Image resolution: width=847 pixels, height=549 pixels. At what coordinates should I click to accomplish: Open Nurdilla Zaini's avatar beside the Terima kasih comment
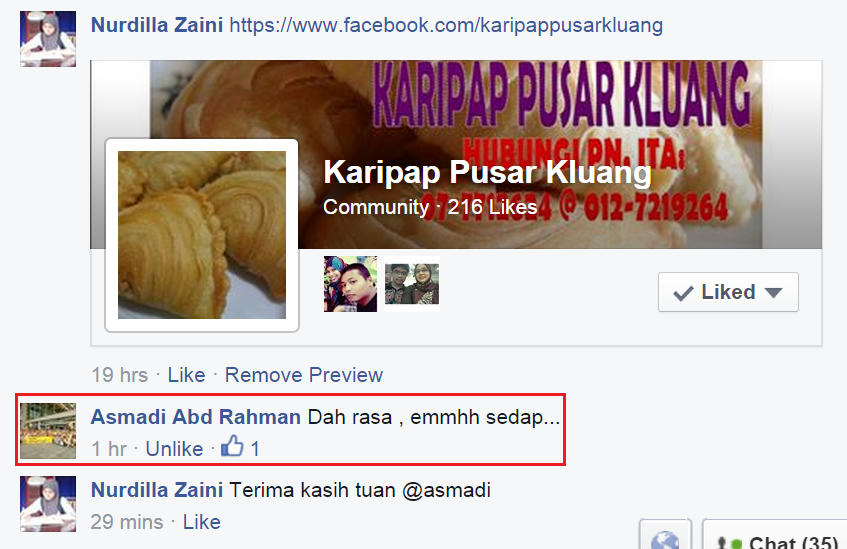(x=48, y=504)
